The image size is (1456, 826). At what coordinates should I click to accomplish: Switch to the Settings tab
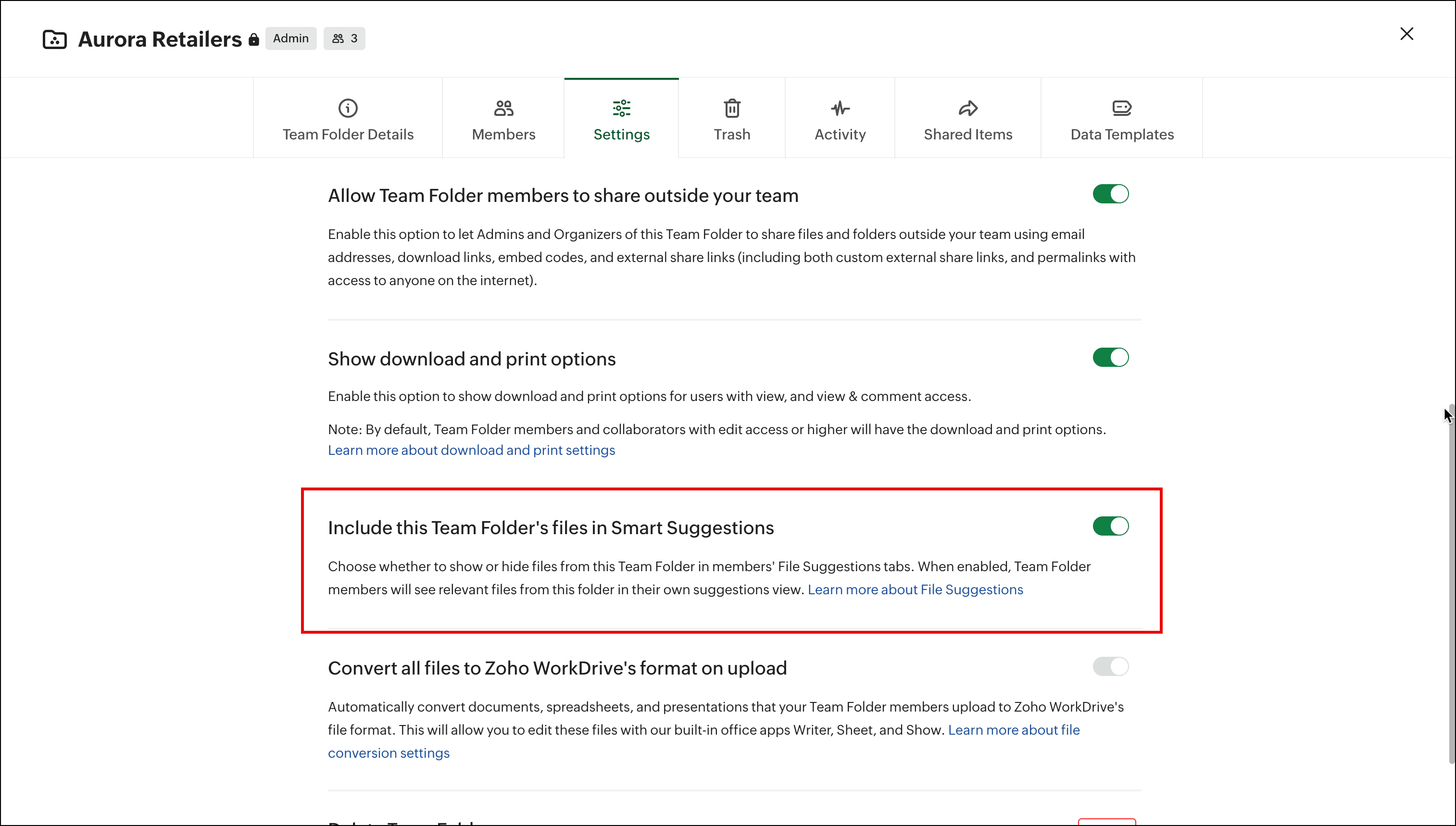point(621,135)
